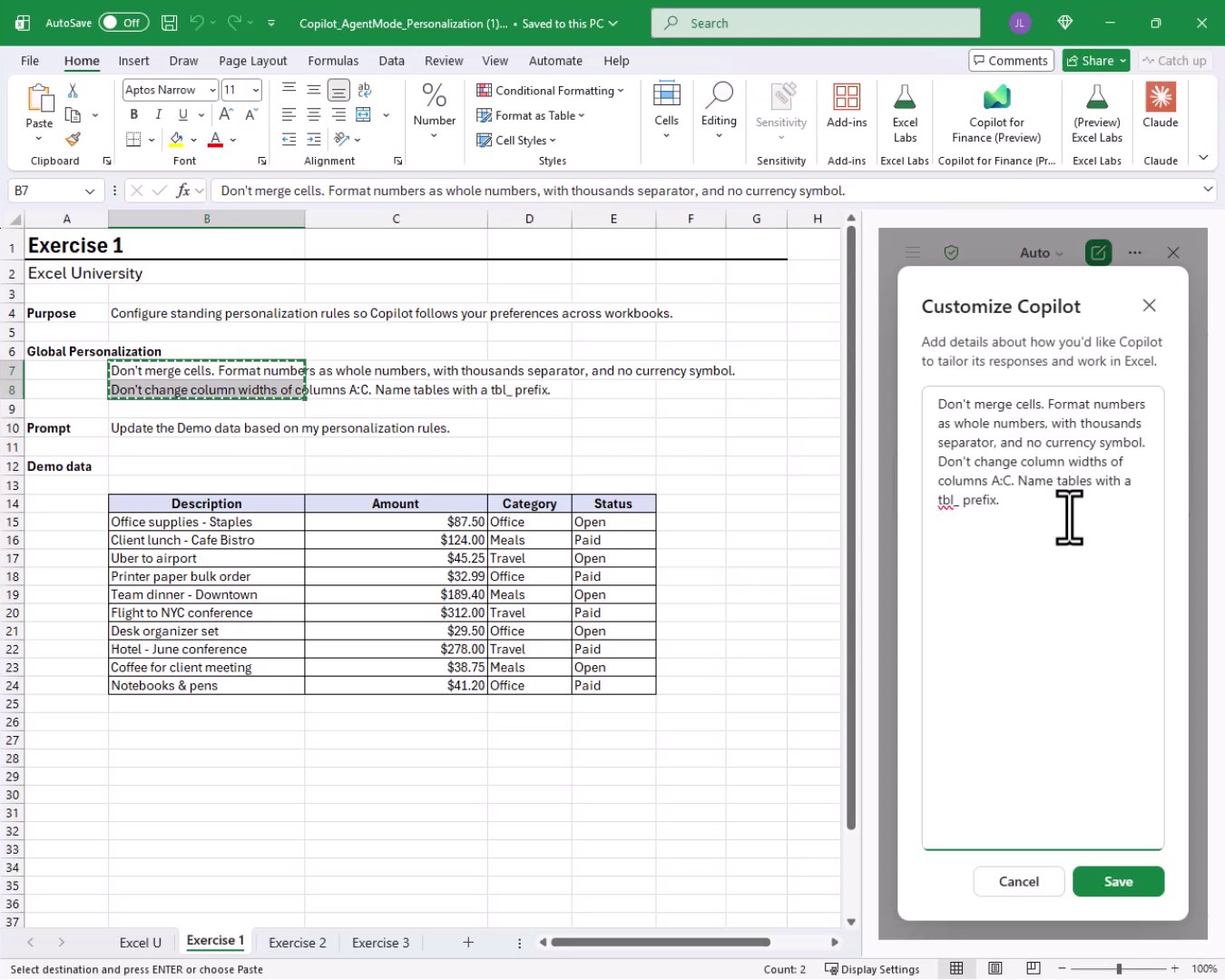The width and height of the screenshot is (1225, 980).
Task: Open the Font Color dropdown arrow
Action: (233, 140)
